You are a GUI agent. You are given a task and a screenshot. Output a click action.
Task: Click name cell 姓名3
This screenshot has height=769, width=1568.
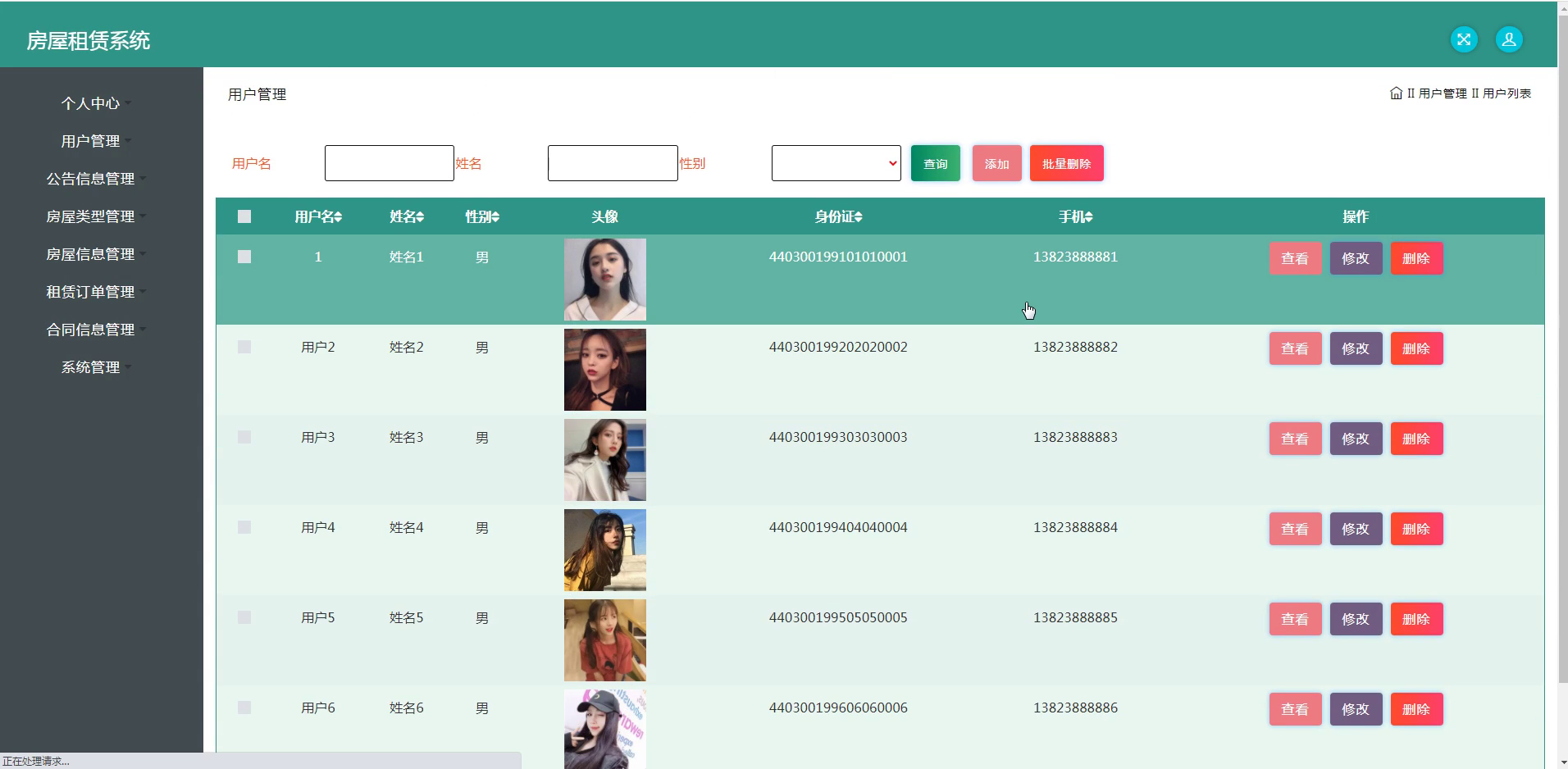coord(407,437)
